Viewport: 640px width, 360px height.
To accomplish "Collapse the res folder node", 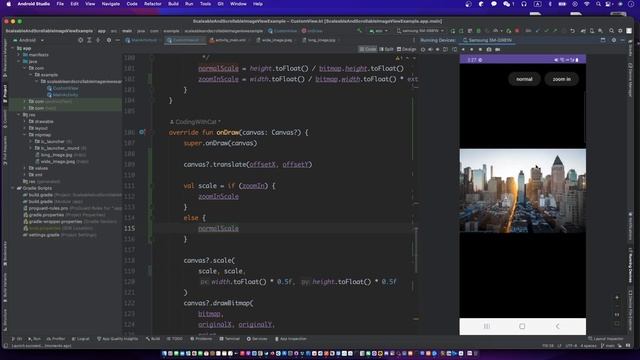I will point(19,115).
